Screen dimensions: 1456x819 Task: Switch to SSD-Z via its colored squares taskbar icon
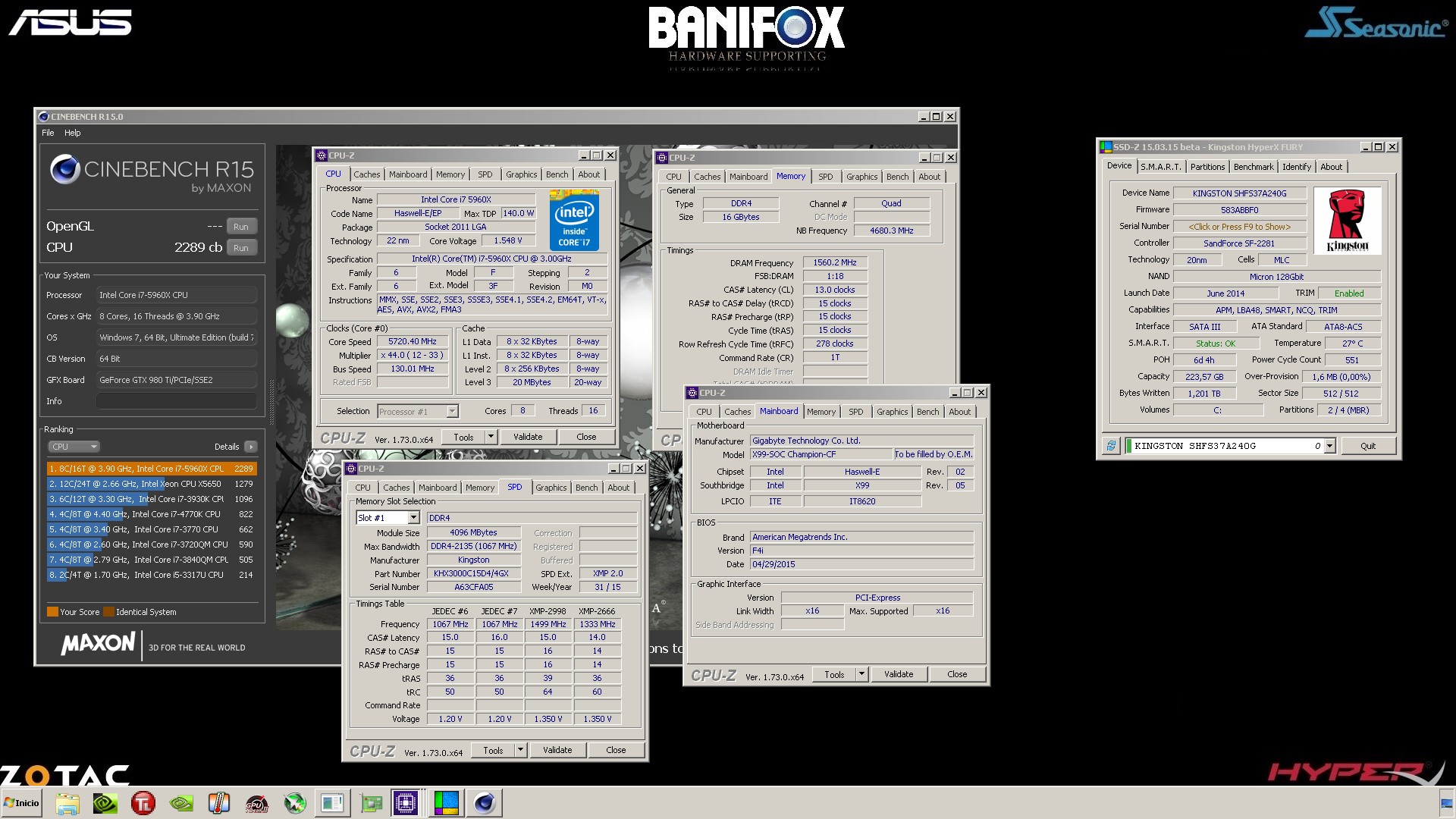(x=446, y=803)
